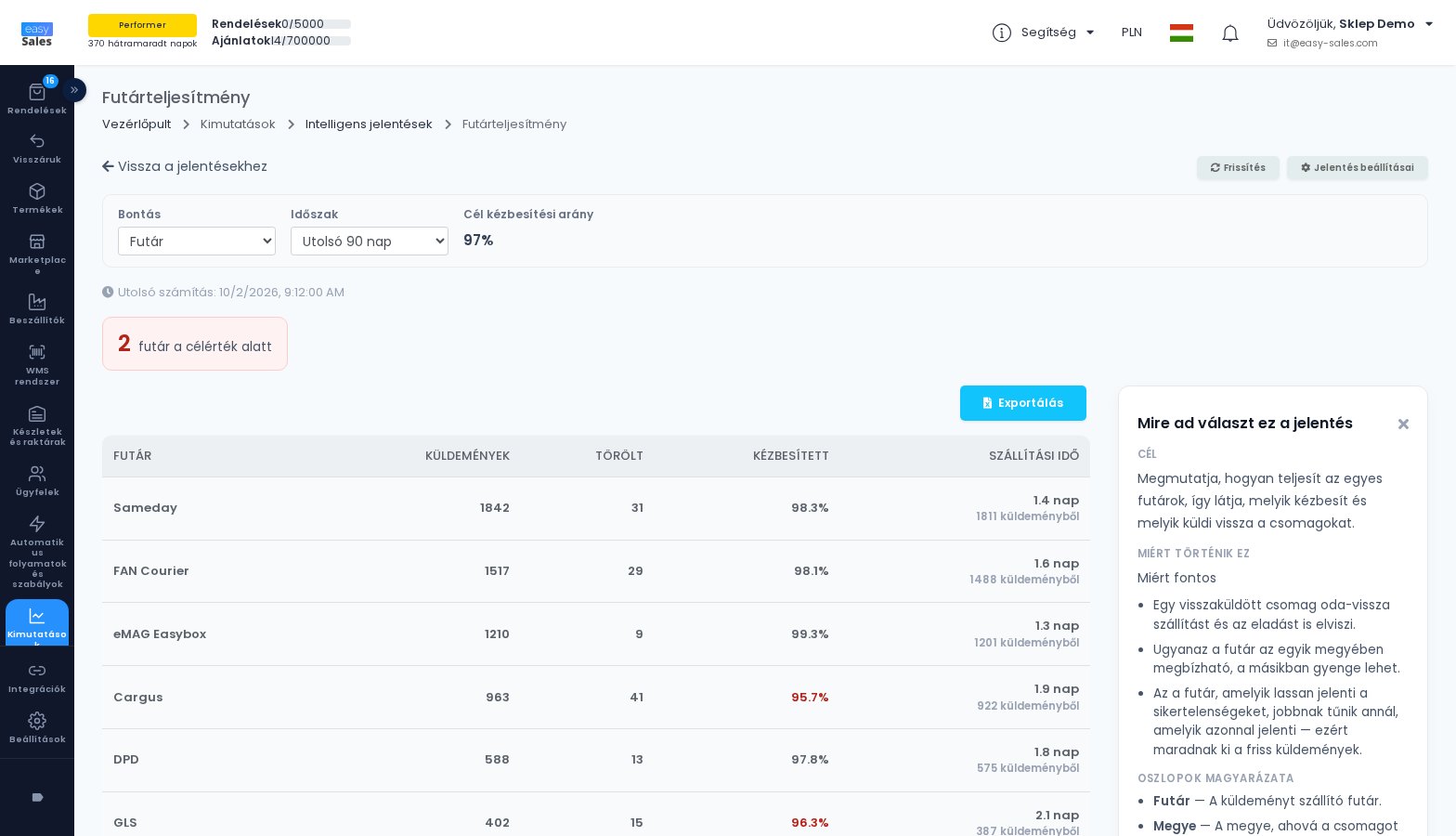This screenshot has height=836, width=1456.
Task: Open the Kimutatások breadcrumb
Action: [238, 124]
